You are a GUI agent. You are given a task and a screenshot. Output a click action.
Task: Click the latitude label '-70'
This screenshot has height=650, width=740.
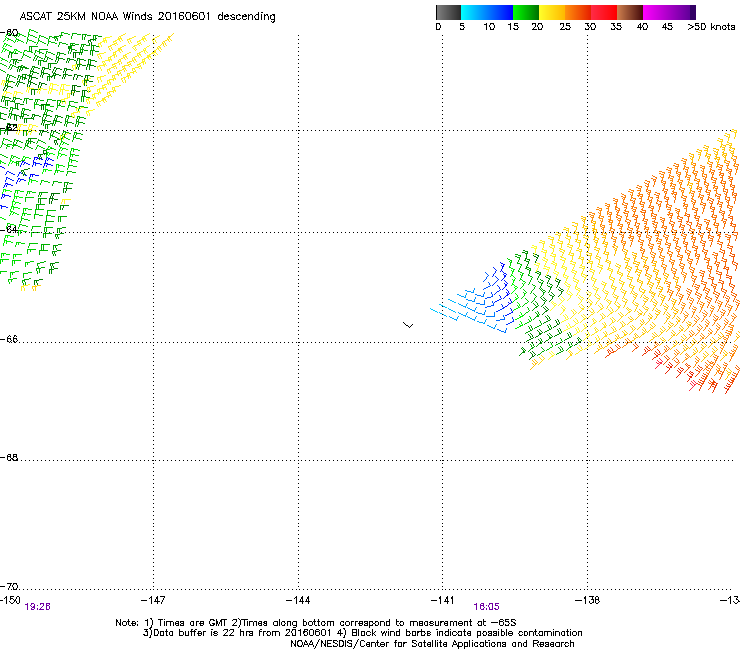[x=9, y=586]
